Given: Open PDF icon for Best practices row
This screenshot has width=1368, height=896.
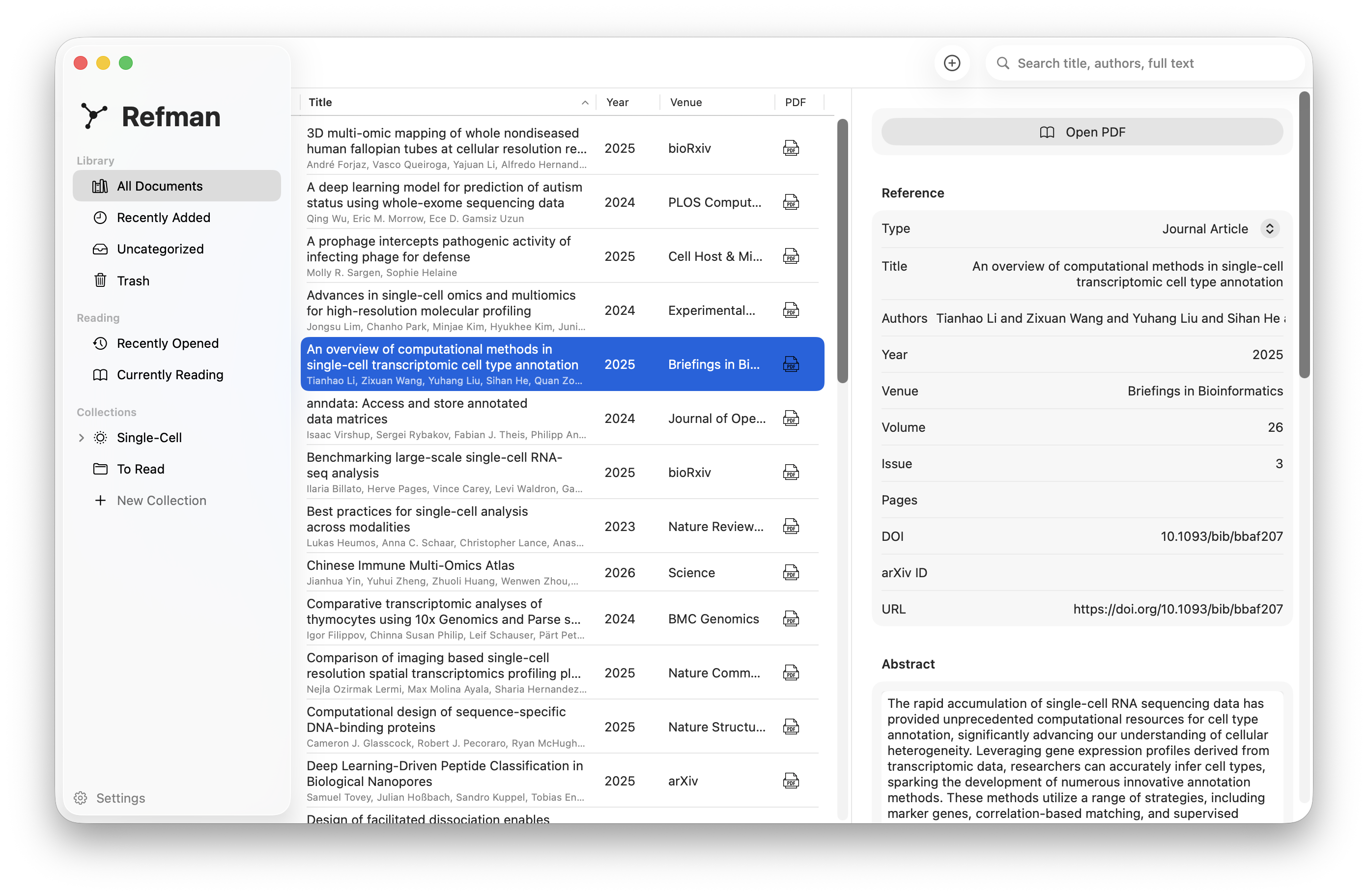Looking at the screenshot, I should tap(791, 527).
